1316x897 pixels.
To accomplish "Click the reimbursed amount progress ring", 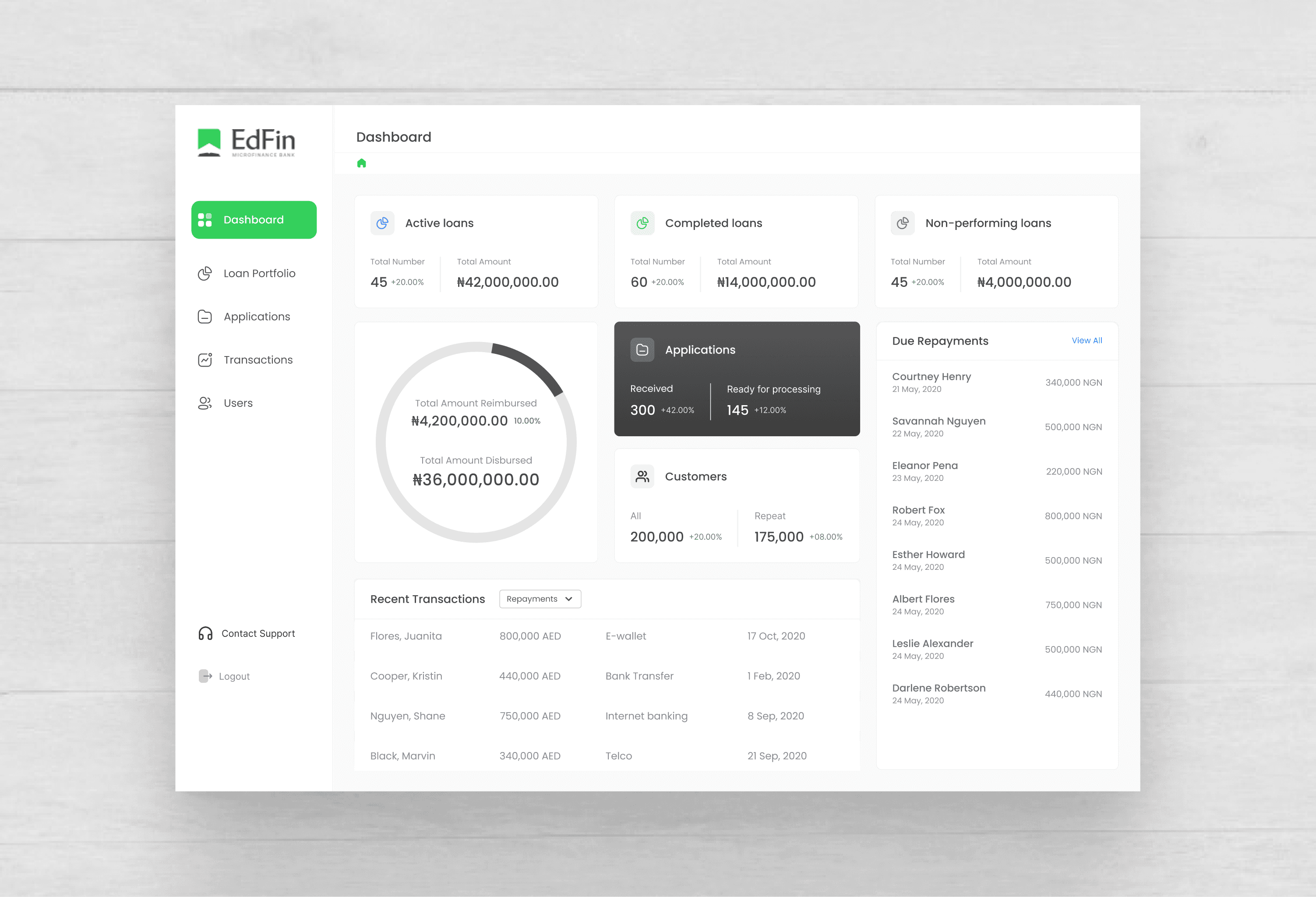I will (531, 365).
